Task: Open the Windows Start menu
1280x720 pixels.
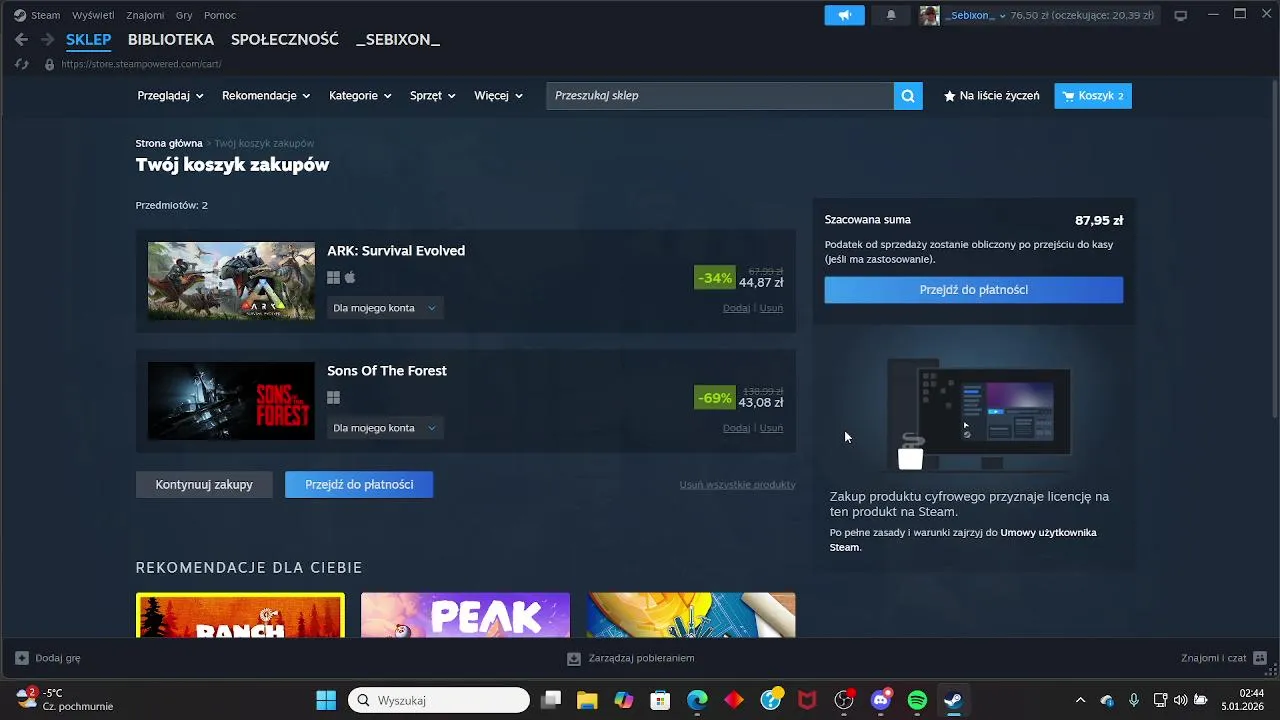Action: coord(326,700)
